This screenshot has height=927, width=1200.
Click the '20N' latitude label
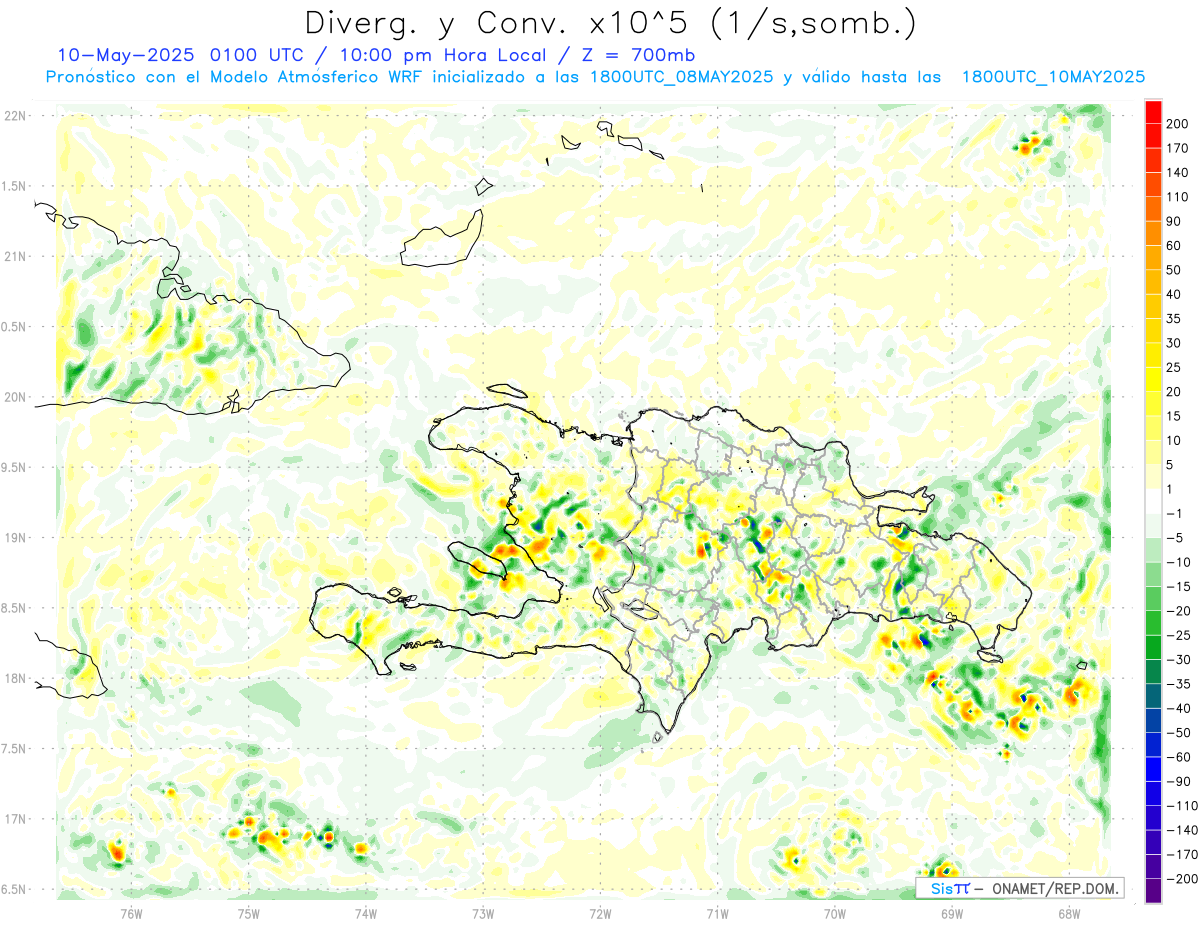(x=15, y=397)
